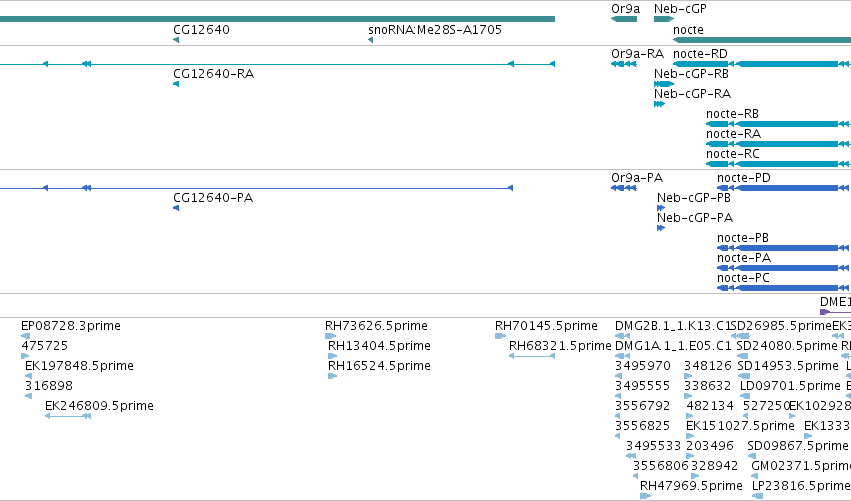The width and height of the screenshot is (851, 501).
Task: Open the RH16524.5prime EST label
Action: 379,366
